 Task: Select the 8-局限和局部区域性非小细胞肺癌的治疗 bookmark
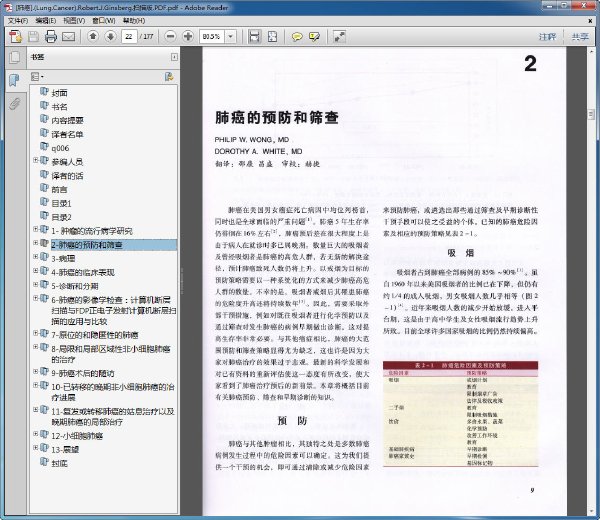[x=111, y=354]
